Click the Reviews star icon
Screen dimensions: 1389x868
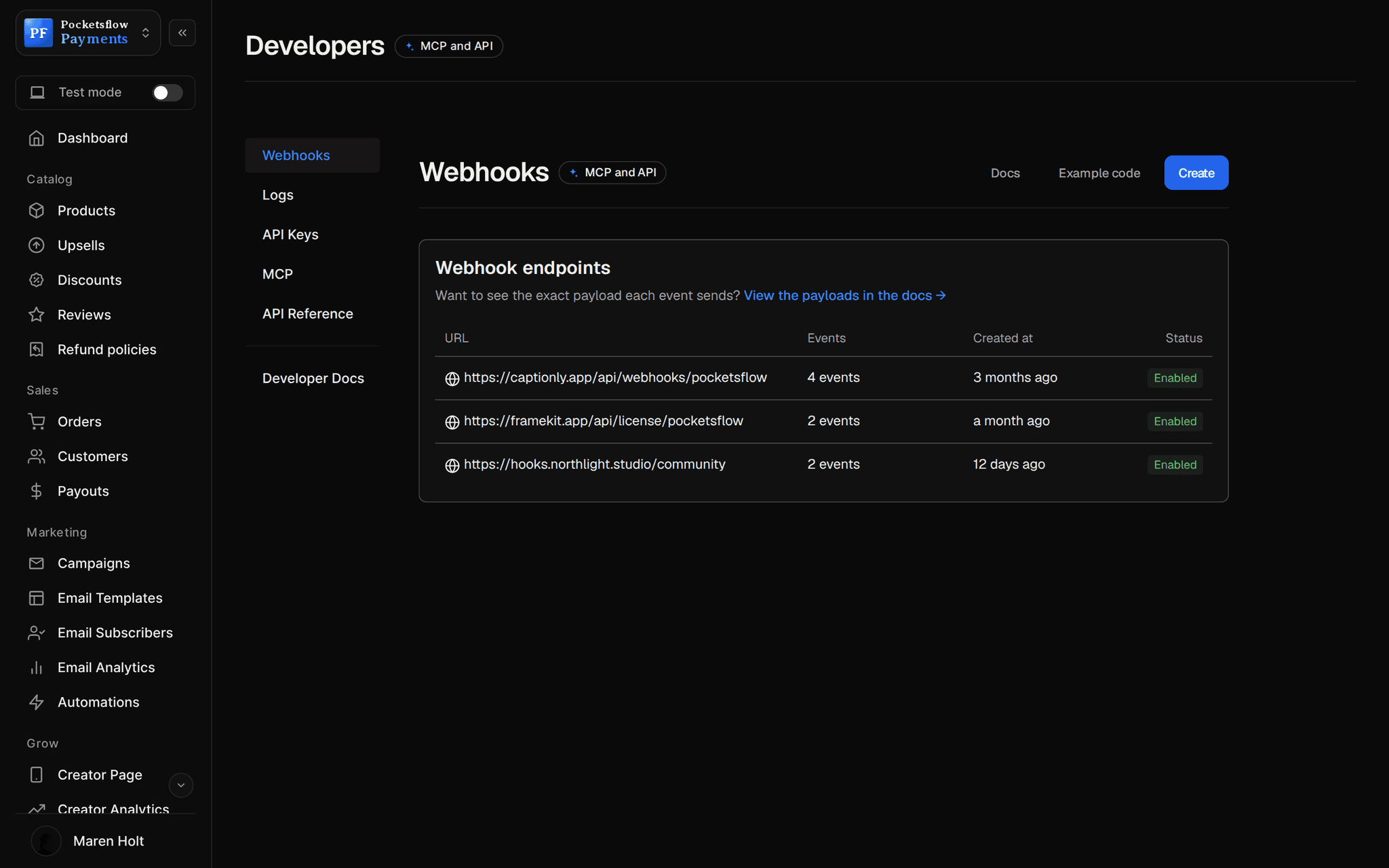(x=37, y=315)
